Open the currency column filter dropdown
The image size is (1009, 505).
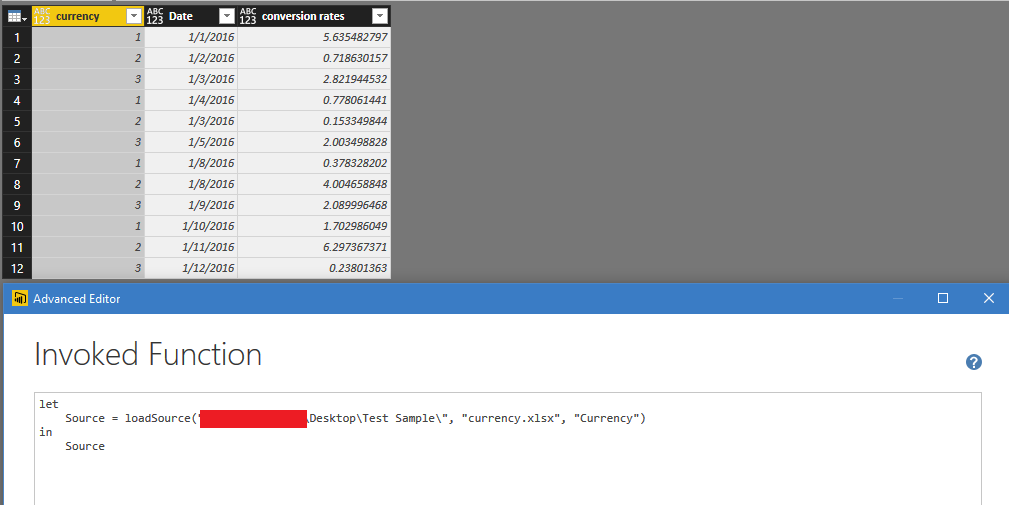(x=134, y=16)
